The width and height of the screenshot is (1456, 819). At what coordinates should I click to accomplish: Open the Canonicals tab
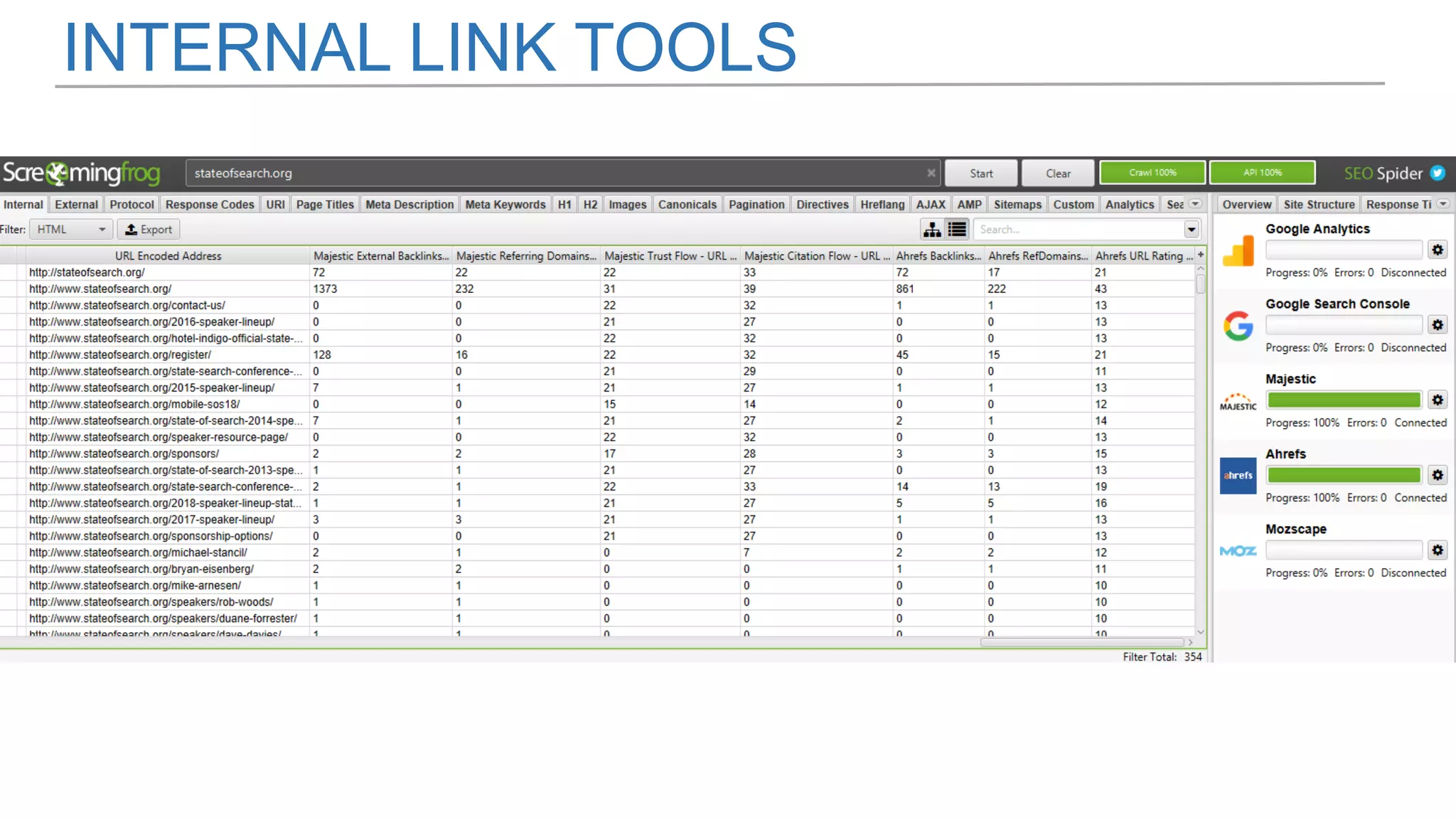coord(687,205)
